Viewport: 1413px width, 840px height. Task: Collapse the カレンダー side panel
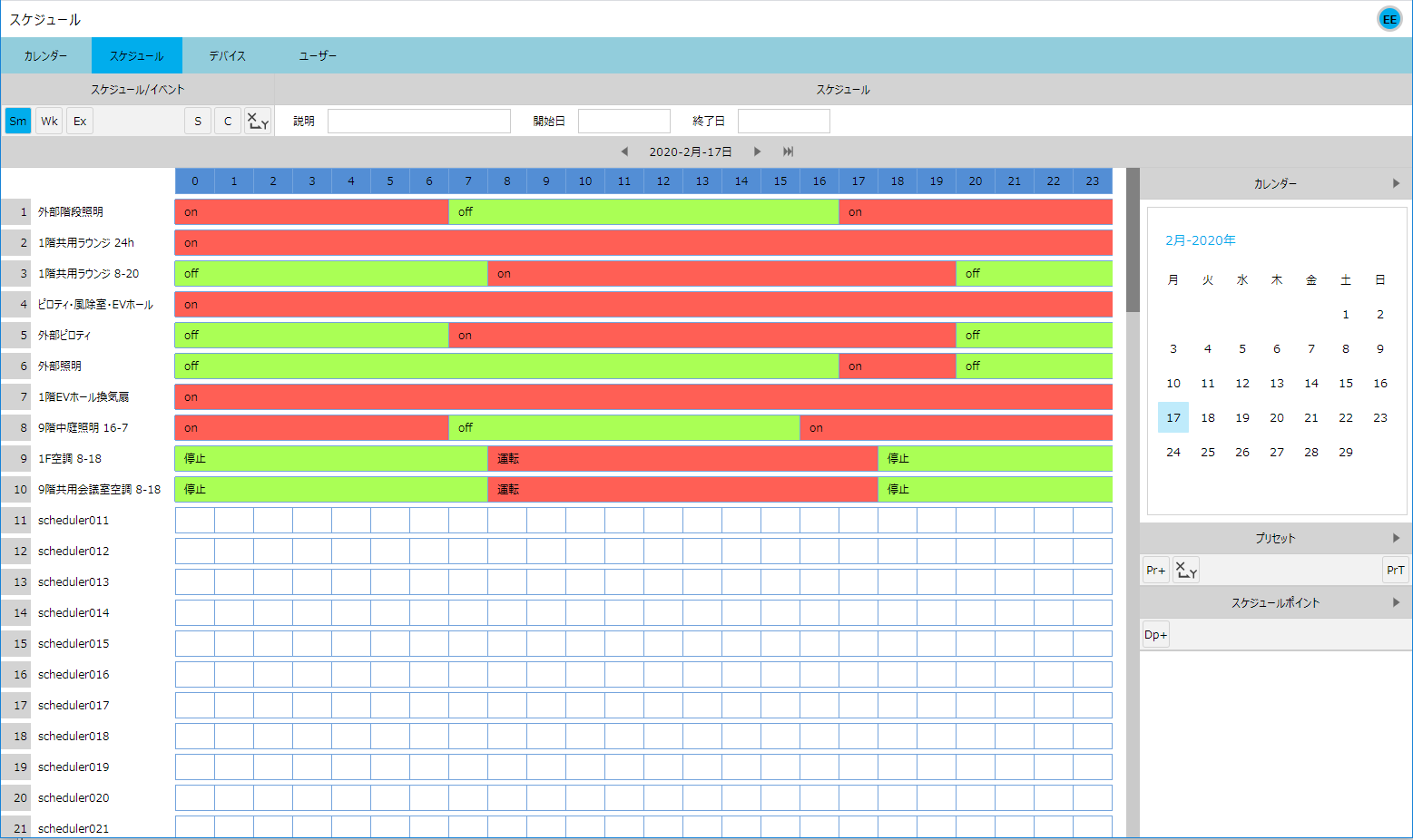pyautogui.click(x=1396, y=183)
